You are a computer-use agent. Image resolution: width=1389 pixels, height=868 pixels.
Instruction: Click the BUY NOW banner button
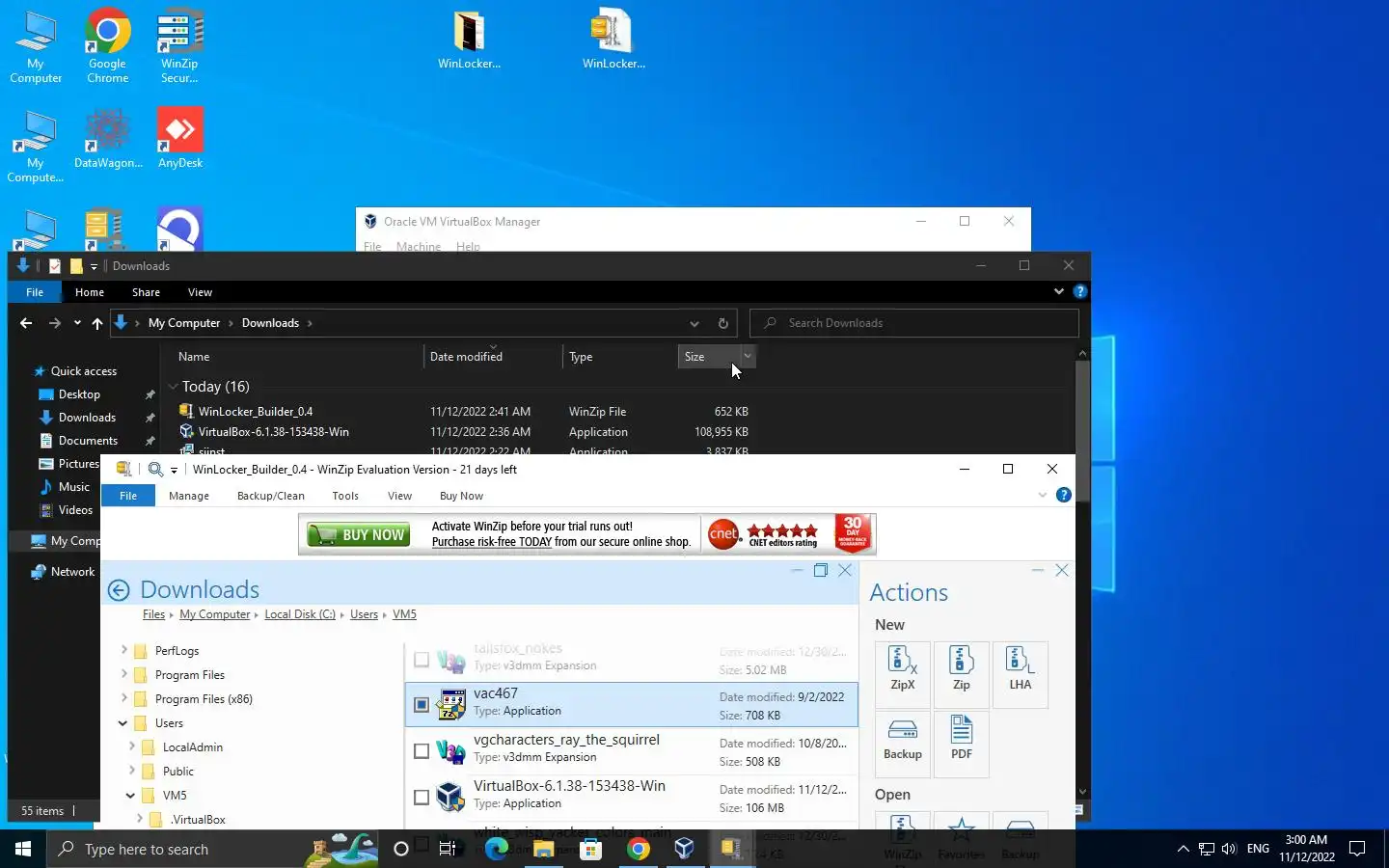coord(358,534)
